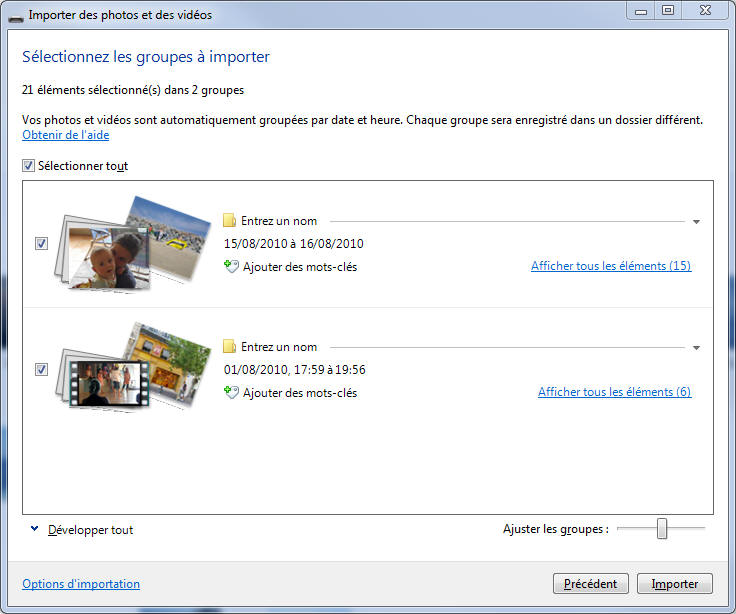Click the window icon in the title bar
Image resolution: width=736 pixels, height=614 pixels.
coord(14,15)
